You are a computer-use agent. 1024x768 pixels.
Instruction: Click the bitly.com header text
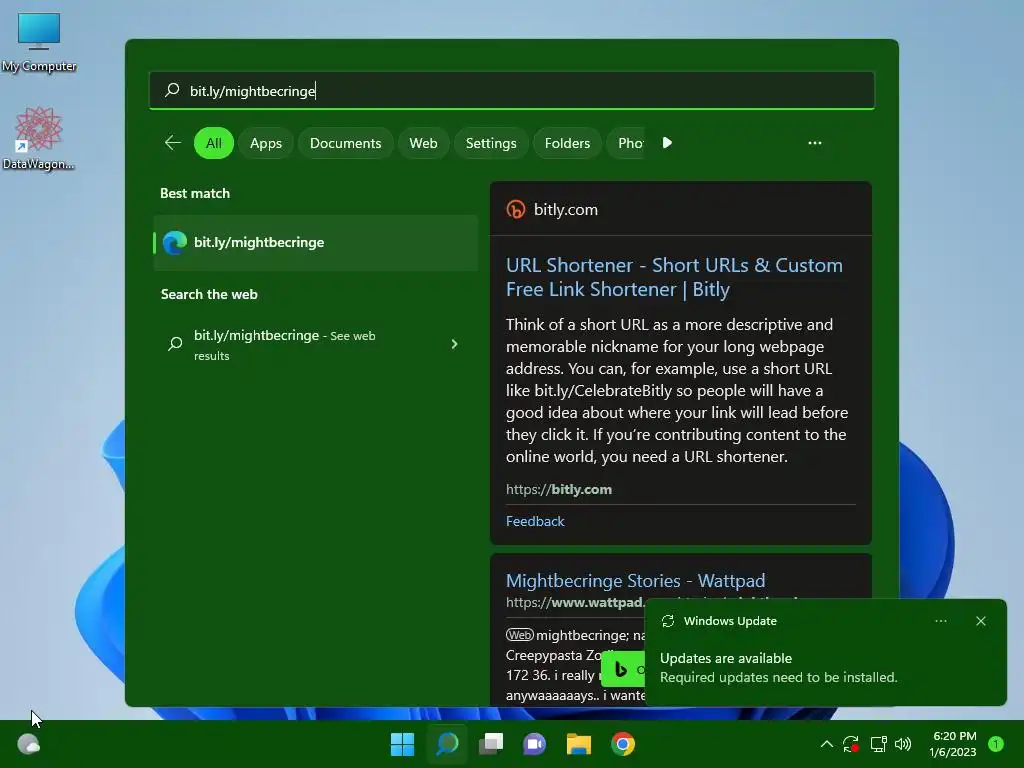click(566, 210)
